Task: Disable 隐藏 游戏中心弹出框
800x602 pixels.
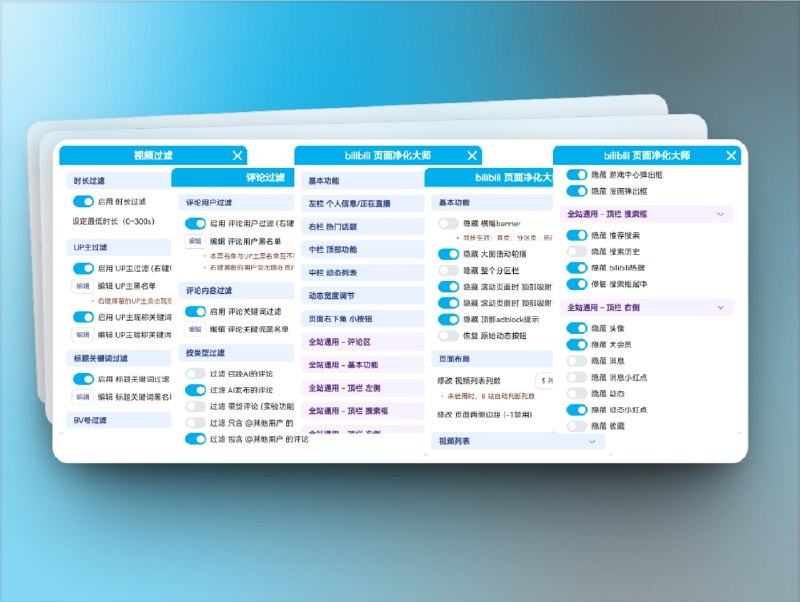Action: 576,173
